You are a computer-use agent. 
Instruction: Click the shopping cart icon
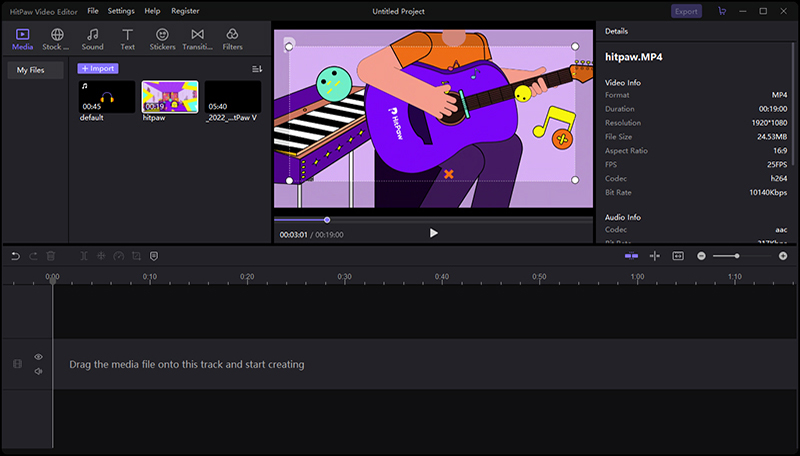tap(722, 11)
